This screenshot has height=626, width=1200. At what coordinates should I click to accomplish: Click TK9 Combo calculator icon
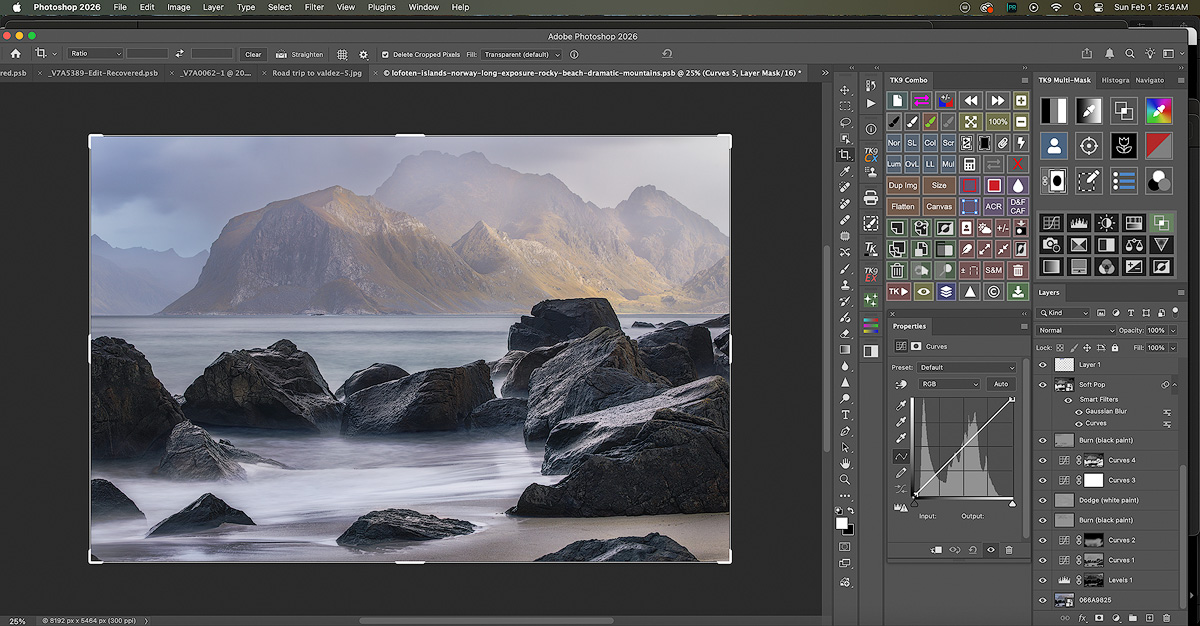(969, 163)
